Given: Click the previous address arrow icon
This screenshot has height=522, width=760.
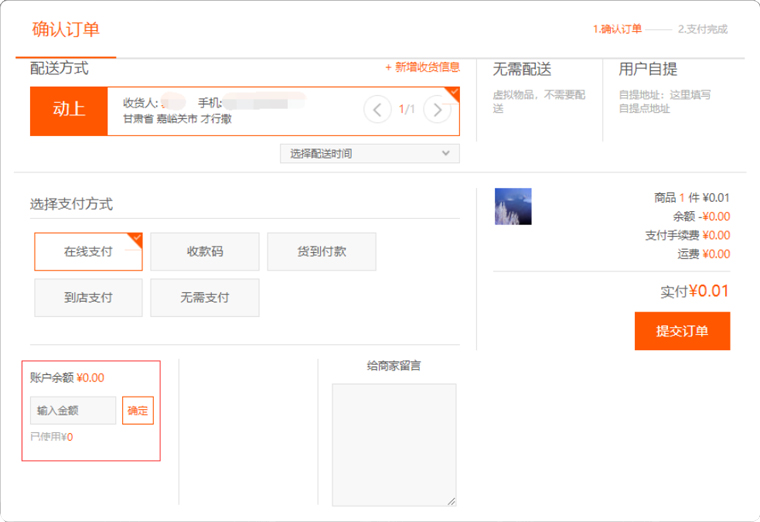Looking at the screenshot, I should [x=377, y=109].
